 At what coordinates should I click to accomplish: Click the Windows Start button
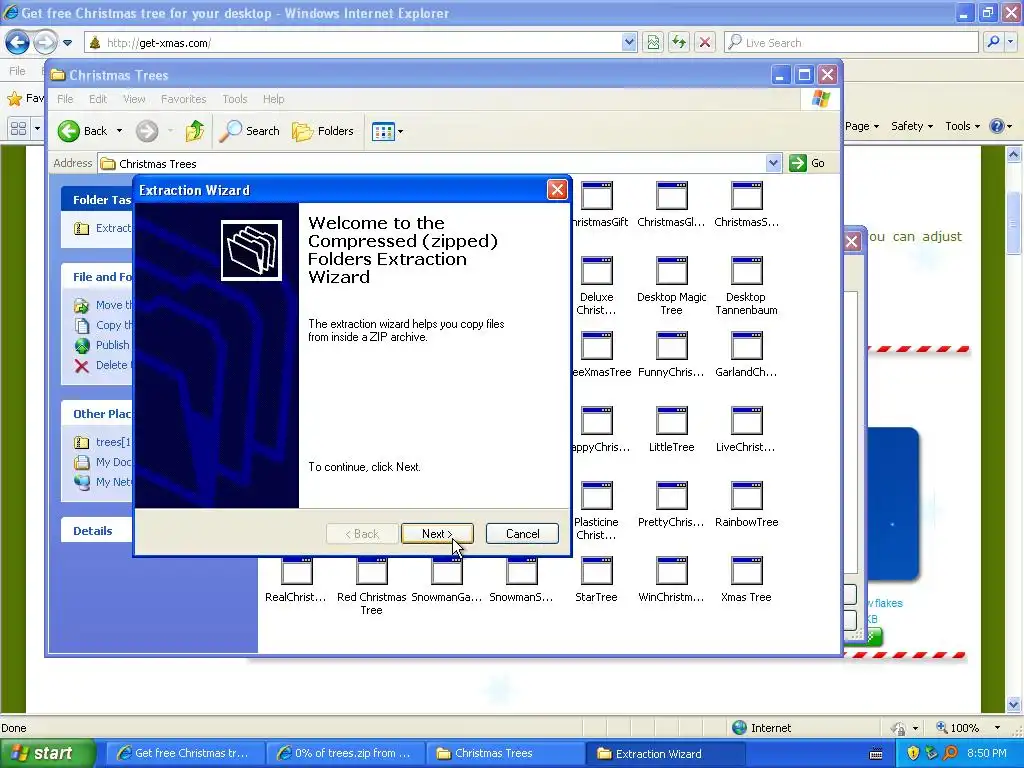47,754
